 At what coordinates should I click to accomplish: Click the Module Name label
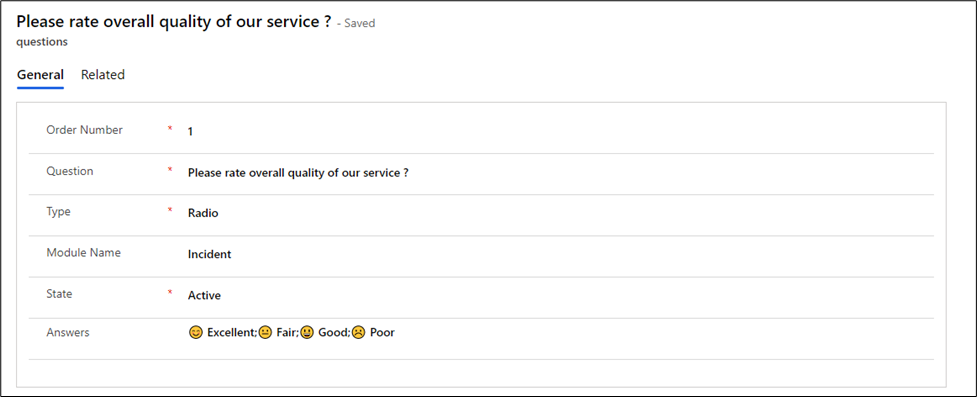pos(83,253)
